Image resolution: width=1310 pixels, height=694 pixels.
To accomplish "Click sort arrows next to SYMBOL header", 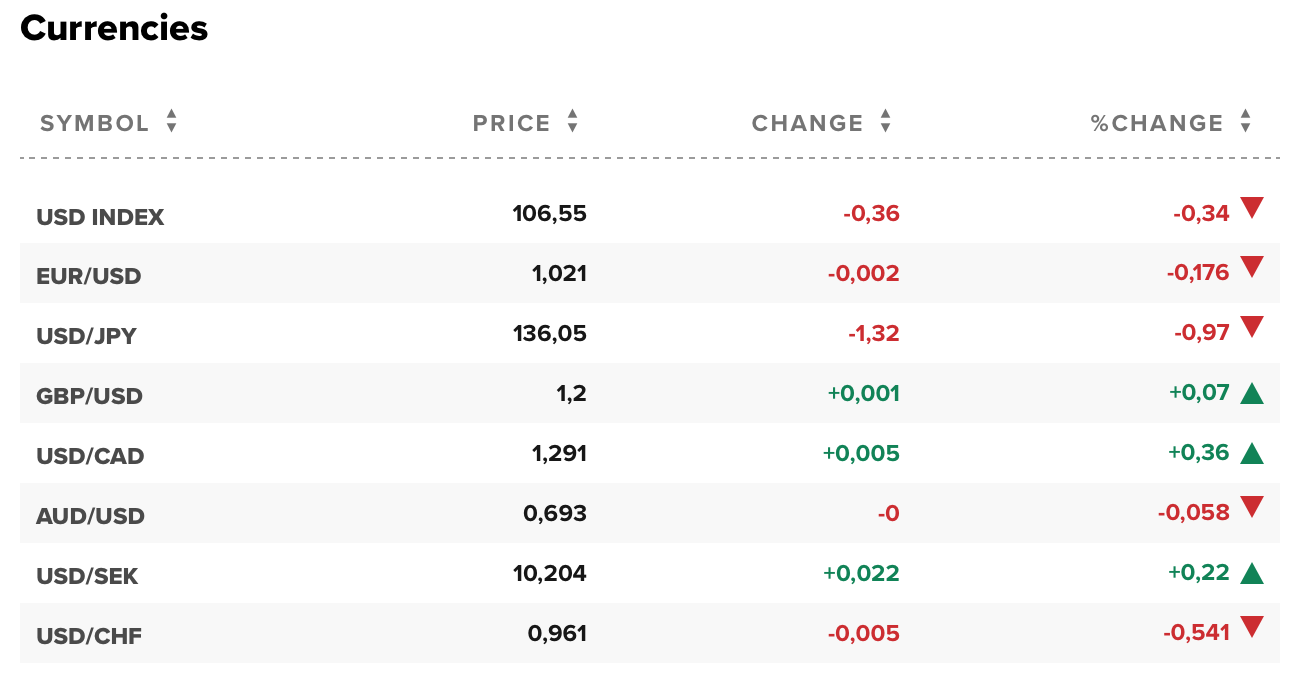I will tap(172, 122).
